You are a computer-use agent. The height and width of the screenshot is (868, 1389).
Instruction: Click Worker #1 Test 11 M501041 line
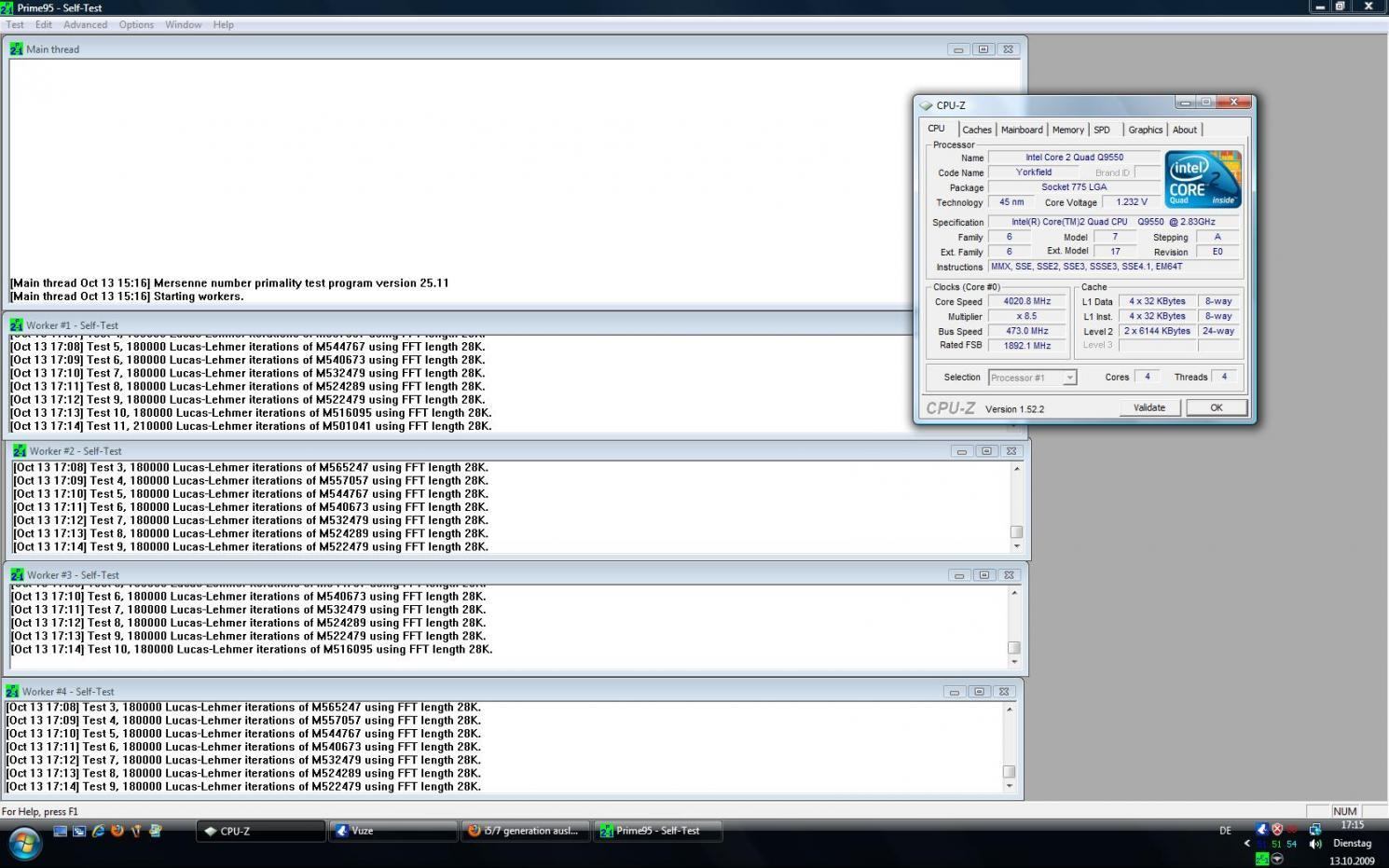(x=251, y=426)
